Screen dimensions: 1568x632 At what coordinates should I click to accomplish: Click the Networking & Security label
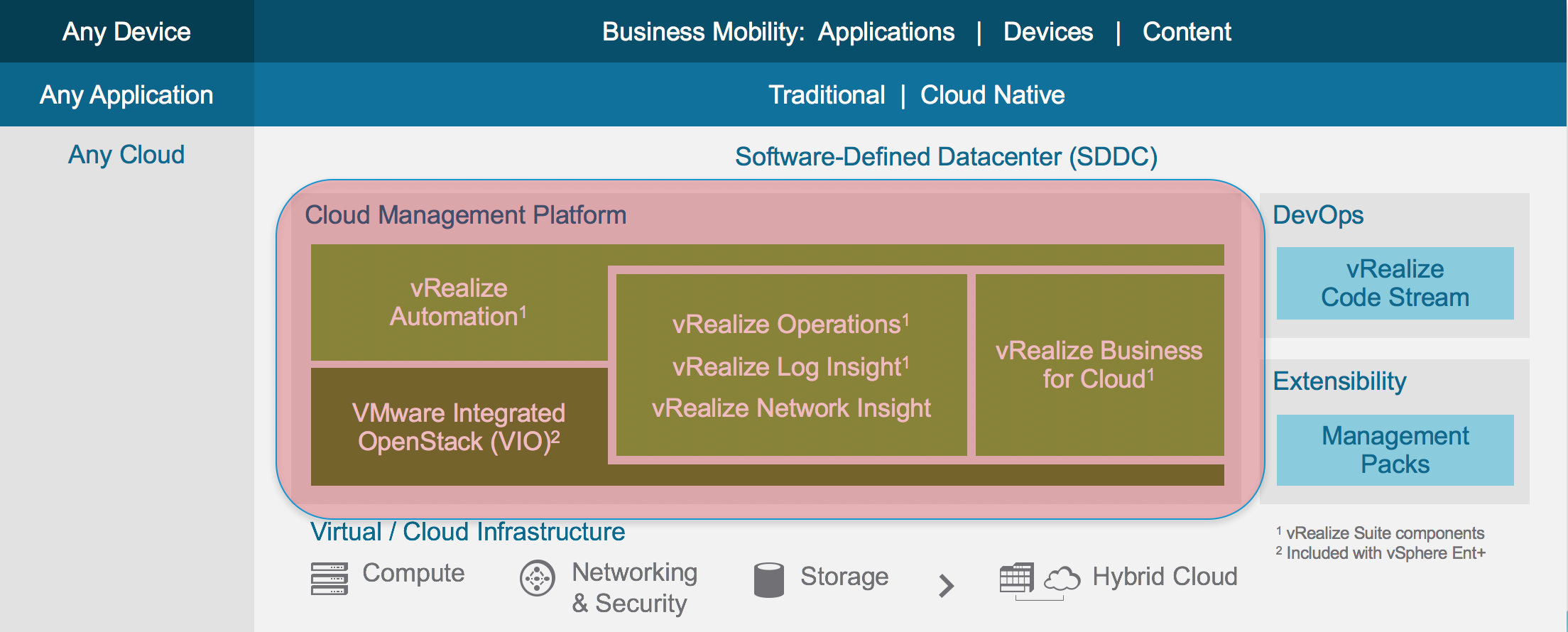pos(635,587)
